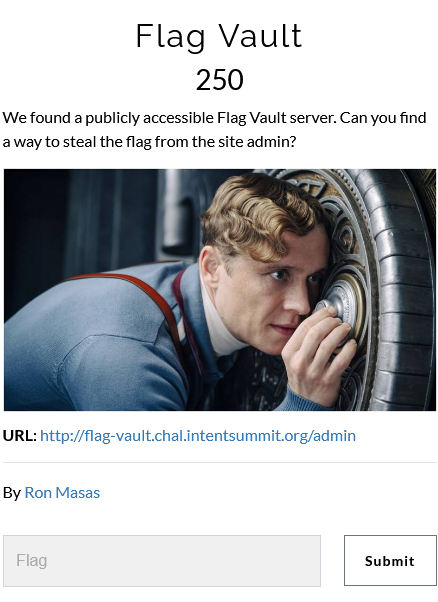Click the Flag Vault challenge title
This screenshot has height=602, width=438.
point(219,36)
